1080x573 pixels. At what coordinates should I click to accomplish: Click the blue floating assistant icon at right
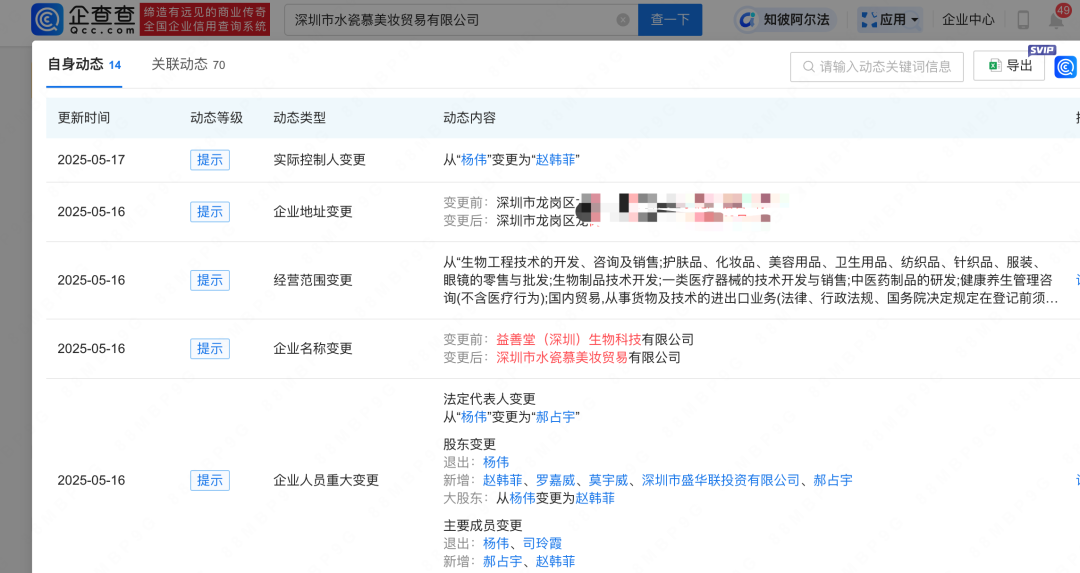coord(1066,67)
